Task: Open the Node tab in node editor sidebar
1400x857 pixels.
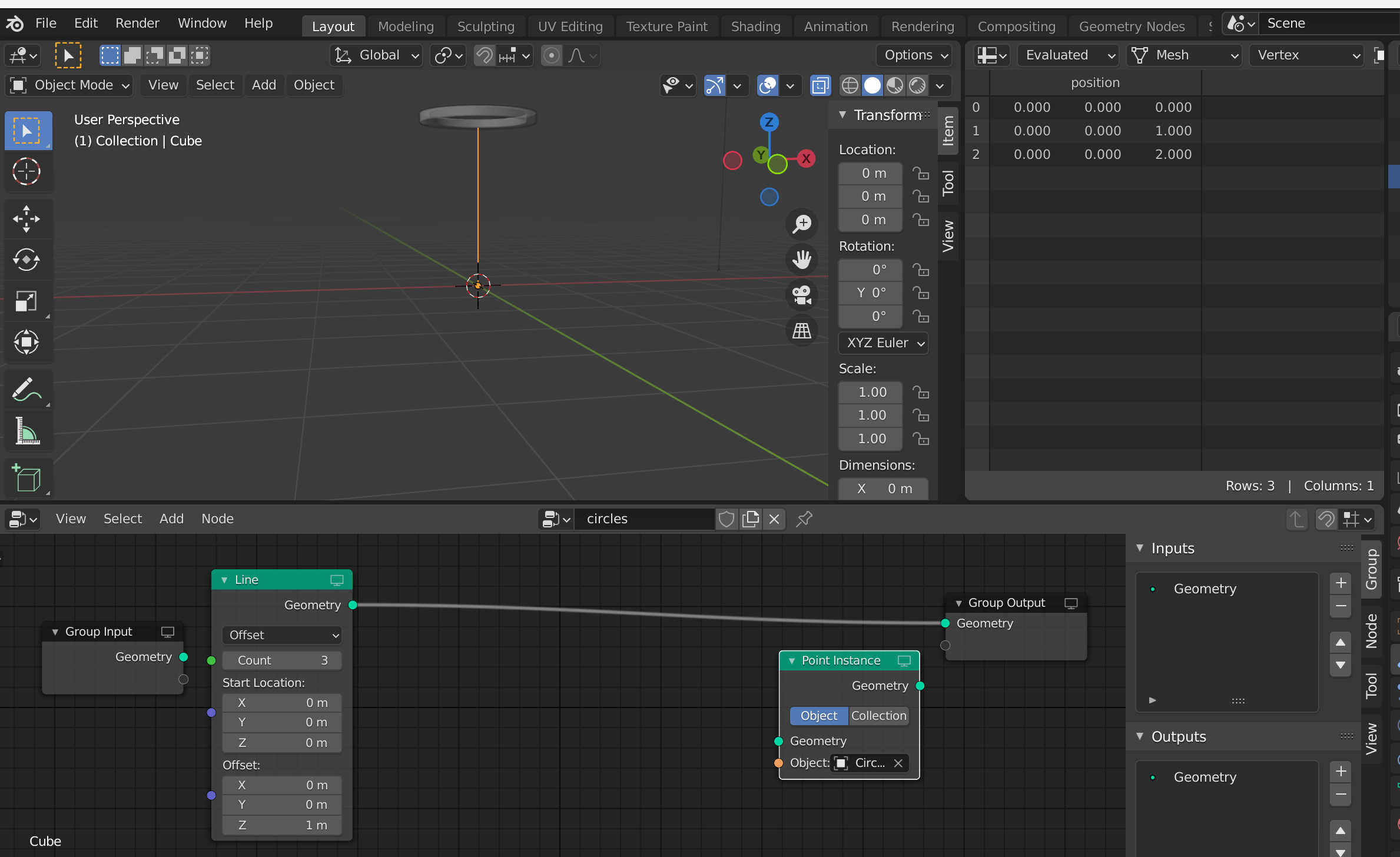Action: click(1371, 632)
